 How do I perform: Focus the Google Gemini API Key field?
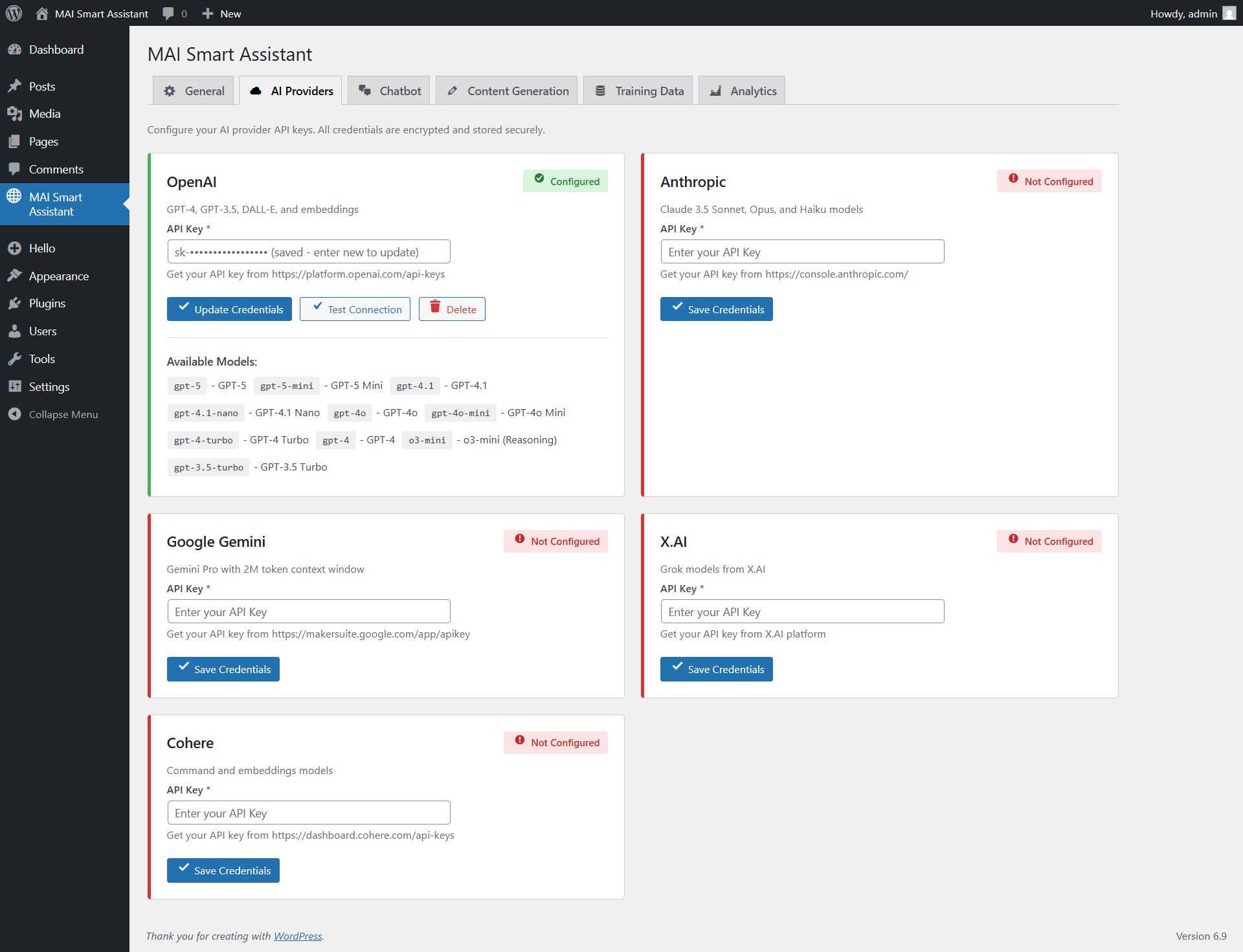308,612
